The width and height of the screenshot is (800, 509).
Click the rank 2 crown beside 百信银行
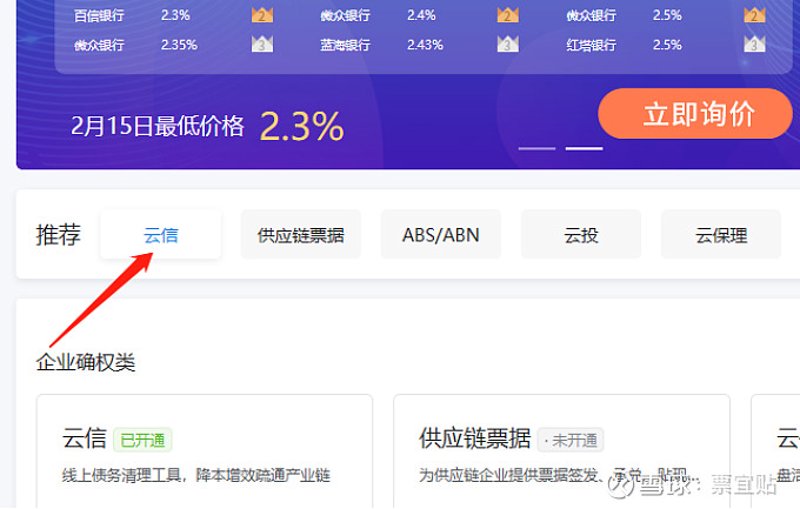tap(262, 15)
